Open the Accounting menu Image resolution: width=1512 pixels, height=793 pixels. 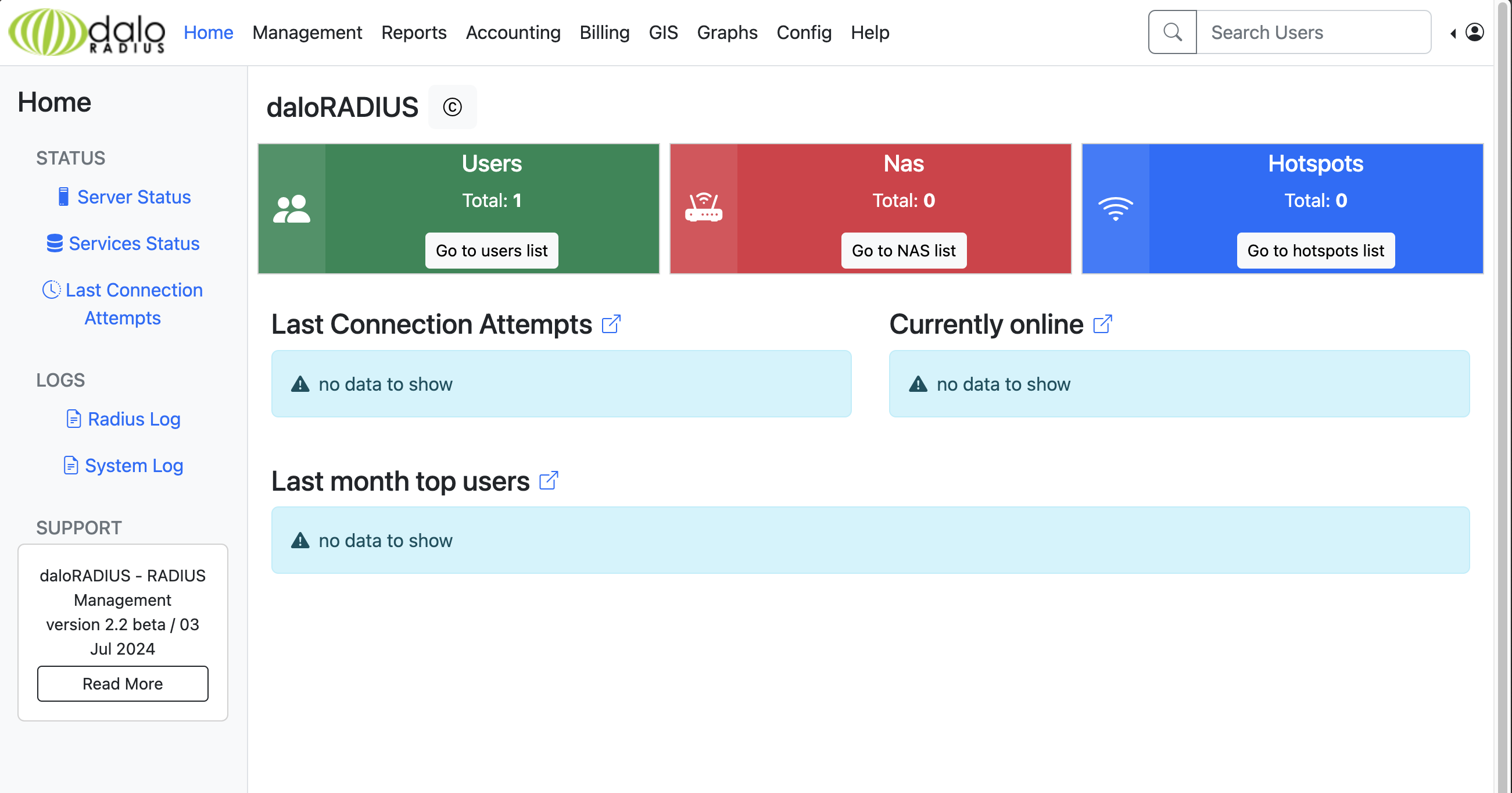(513, 33)
